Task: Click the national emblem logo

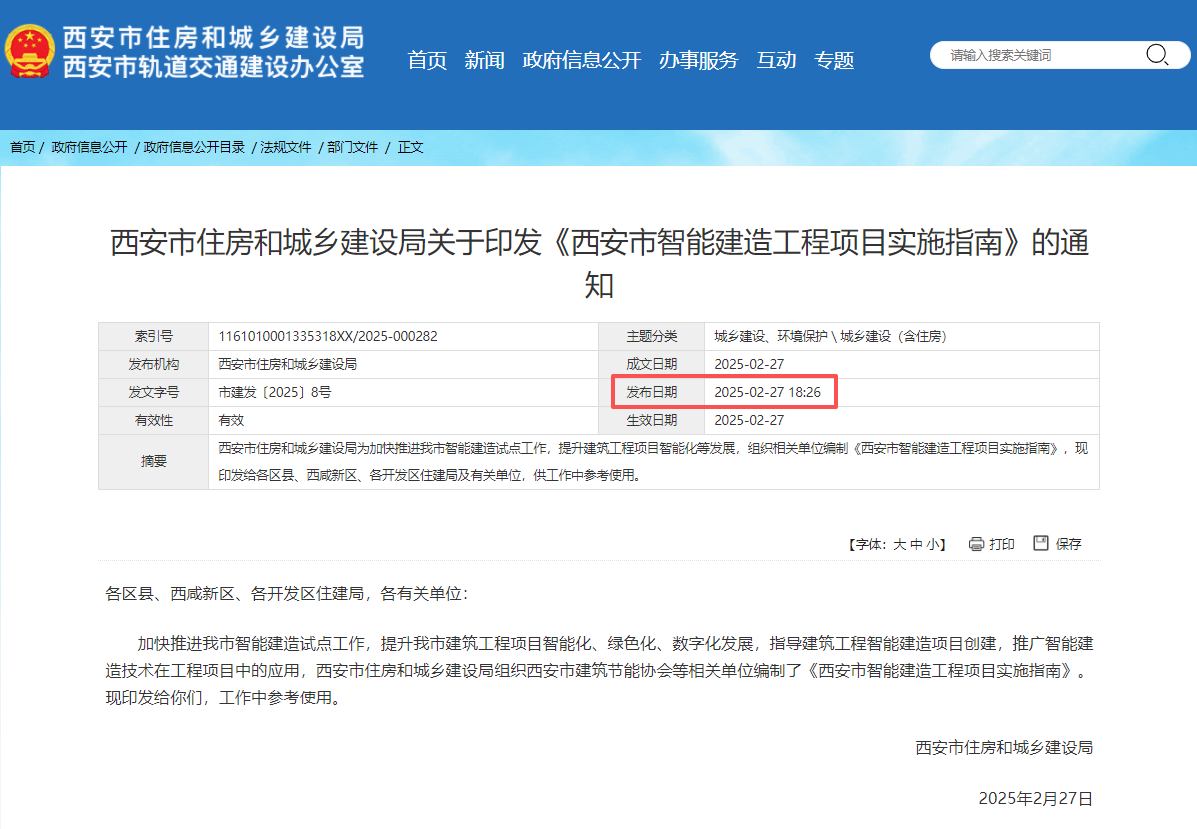Action: click(30, 52)
